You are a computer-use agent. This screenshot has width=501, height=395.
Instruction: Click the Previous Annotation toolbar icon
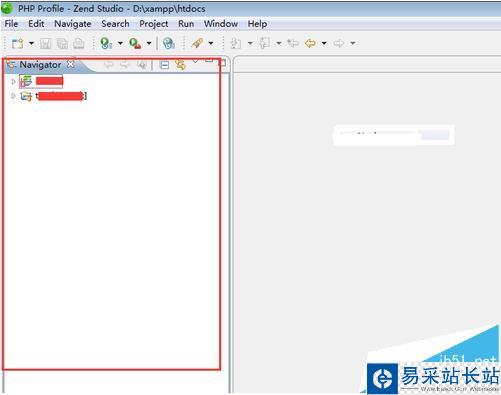tap(265, 43)
